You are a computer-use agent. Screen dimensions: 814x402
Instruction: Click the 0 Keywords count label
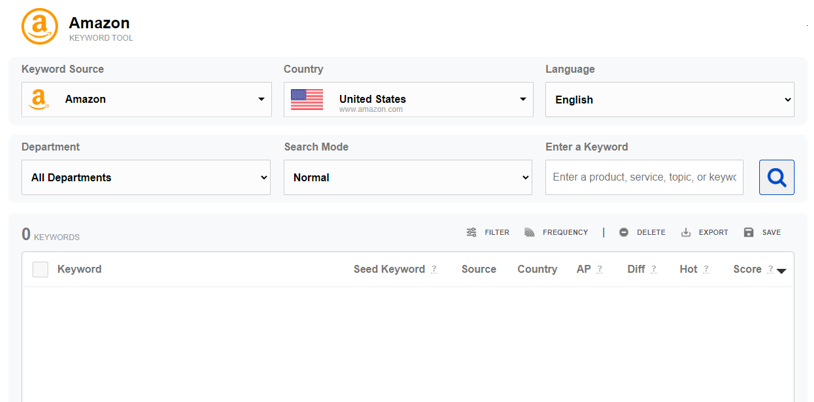point(50,235)
